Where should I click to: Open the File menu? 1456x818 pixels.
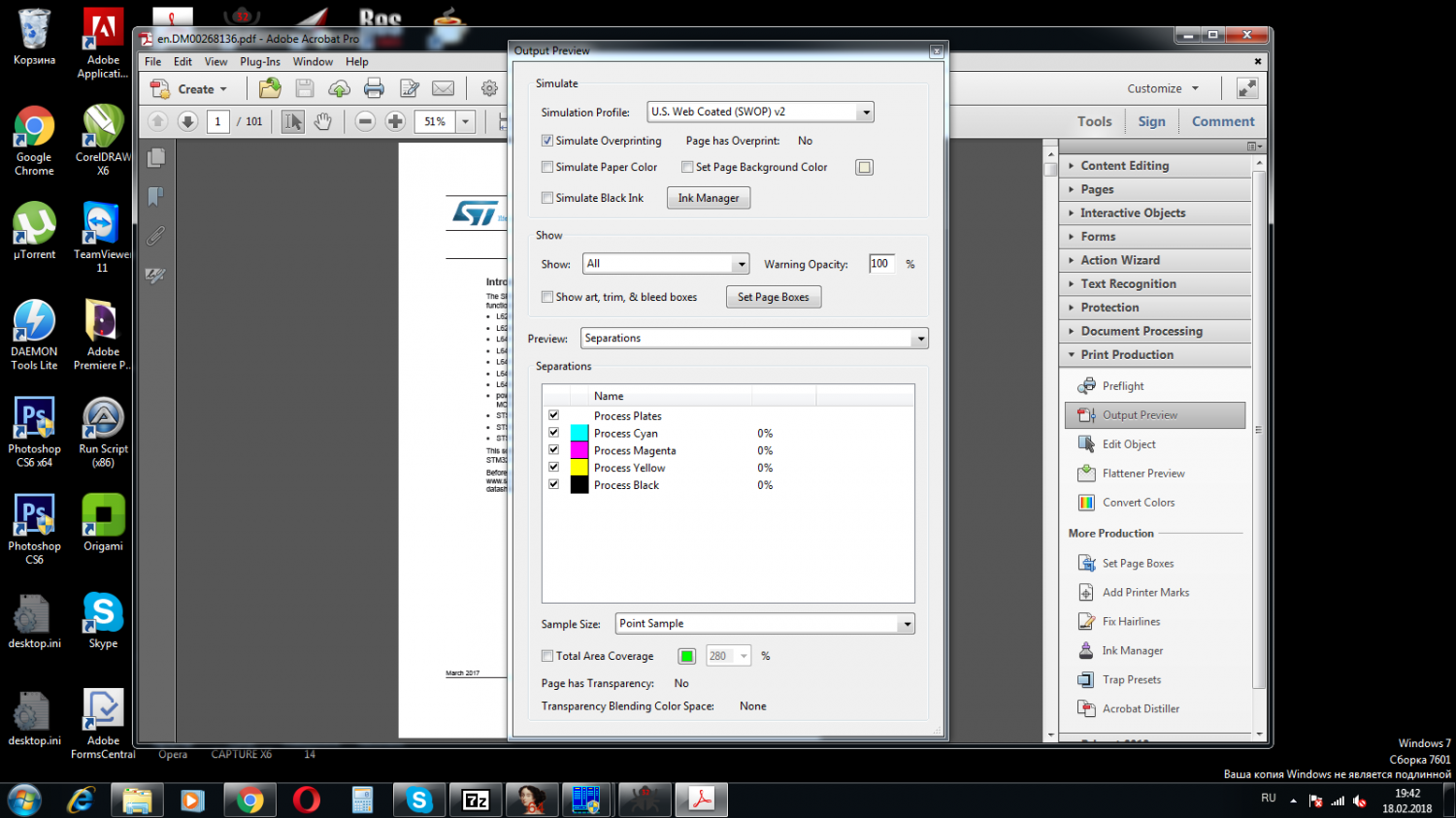[153, 61]
